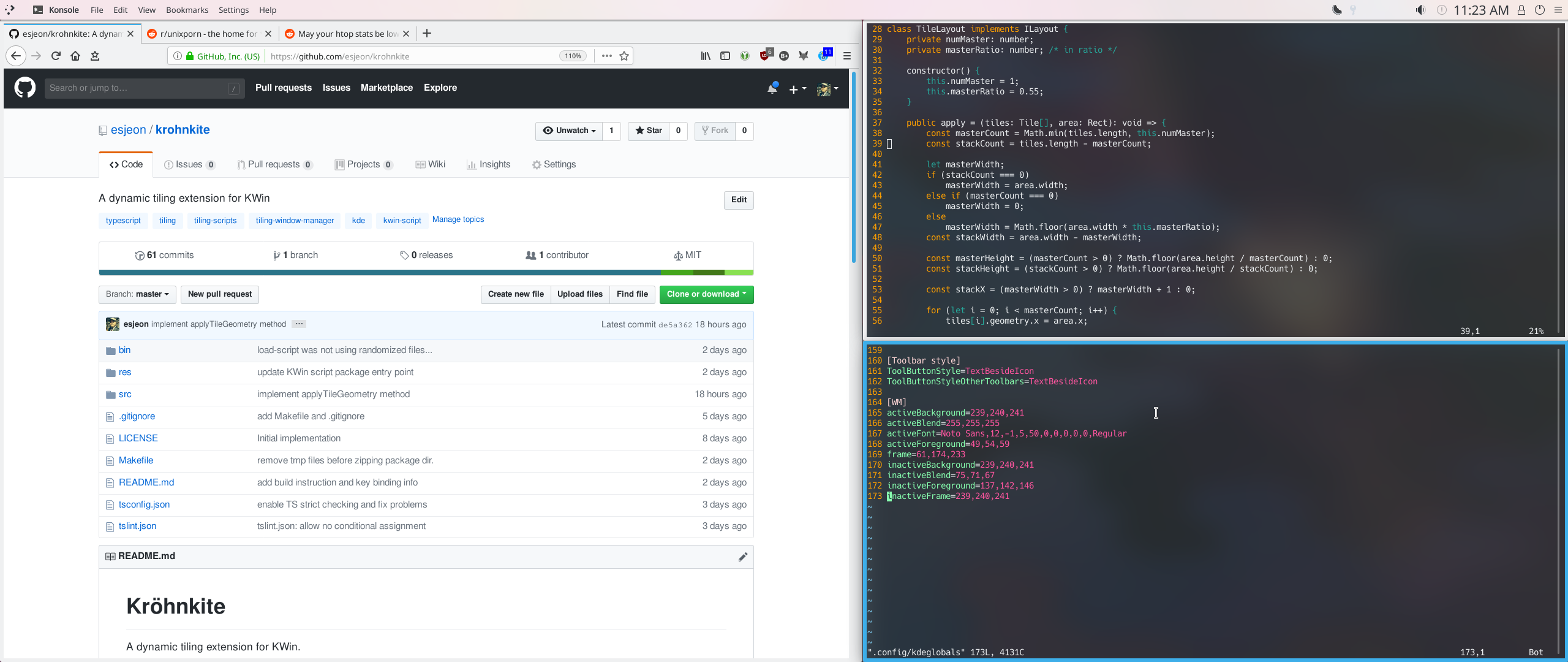
Task: Expand the commit message ellipsis
Action: tap(299, 324)
